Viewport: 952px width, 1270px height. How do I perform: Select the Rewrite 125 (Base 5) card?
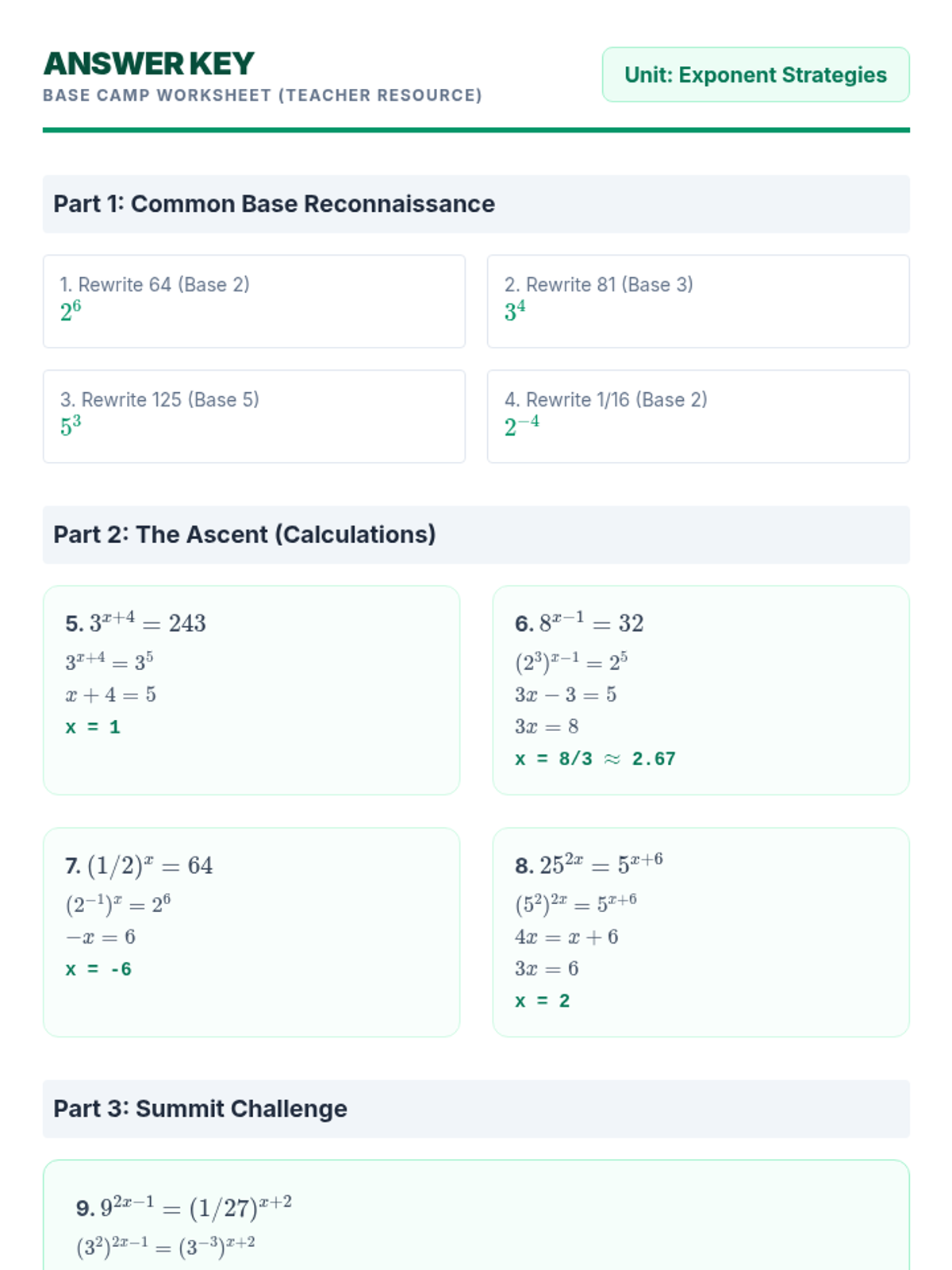tap(254, 416)
